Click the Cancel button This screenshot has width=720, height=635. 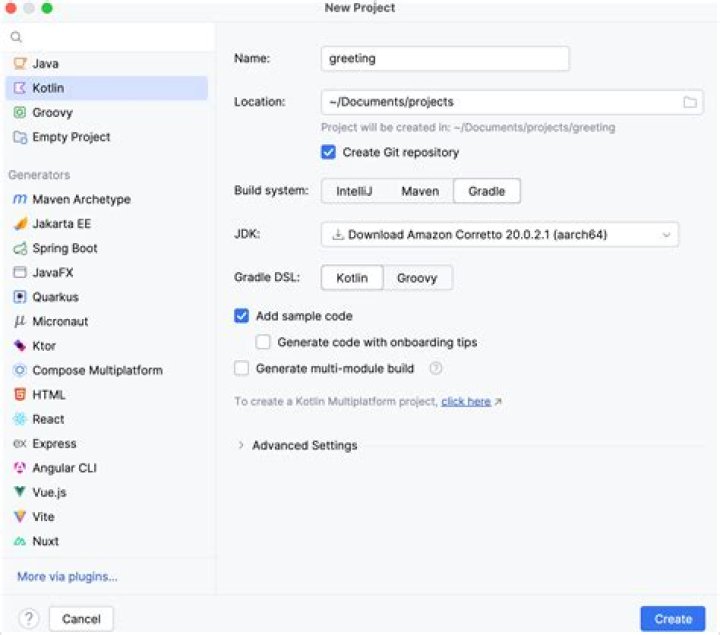81,619
